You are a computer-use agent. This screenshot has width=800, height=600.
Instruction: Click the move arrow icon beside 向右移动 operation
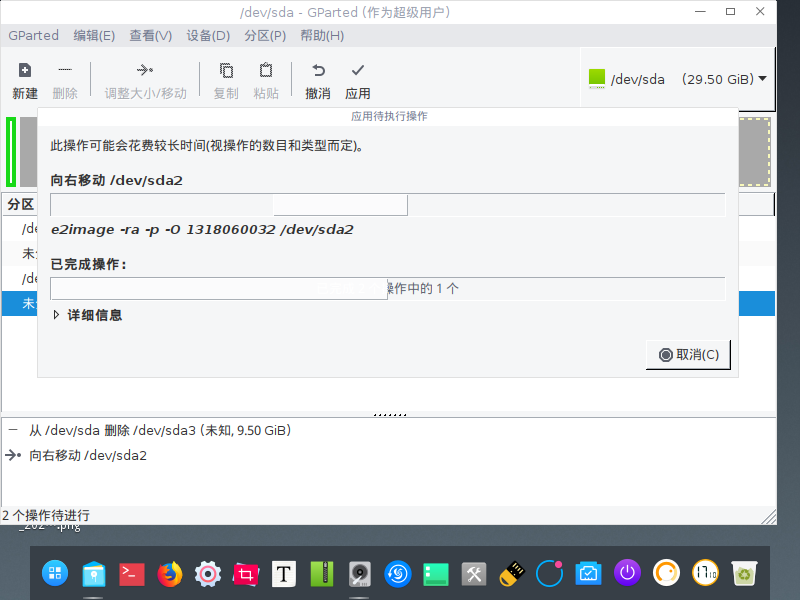click(x=13, y=455)
